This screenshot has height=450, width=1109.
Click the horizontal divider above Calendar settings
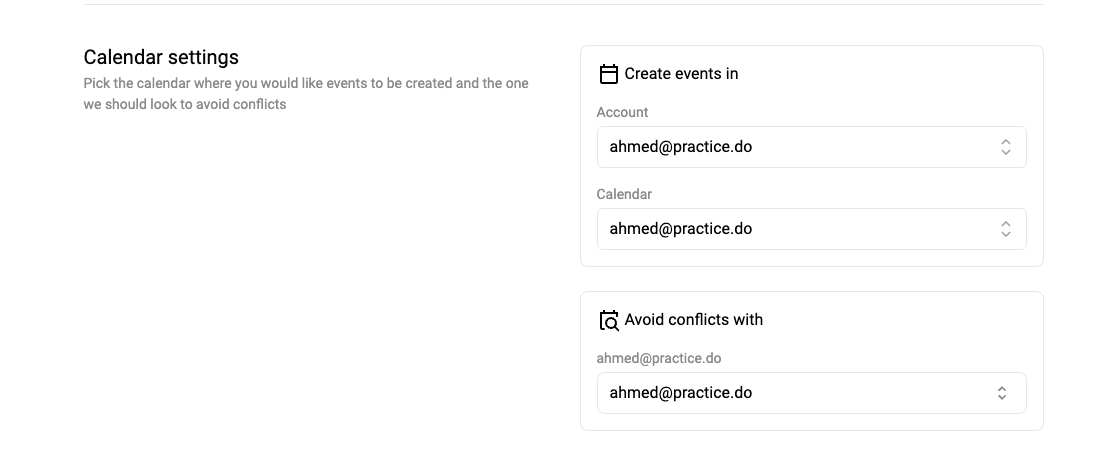click(563, 5)
